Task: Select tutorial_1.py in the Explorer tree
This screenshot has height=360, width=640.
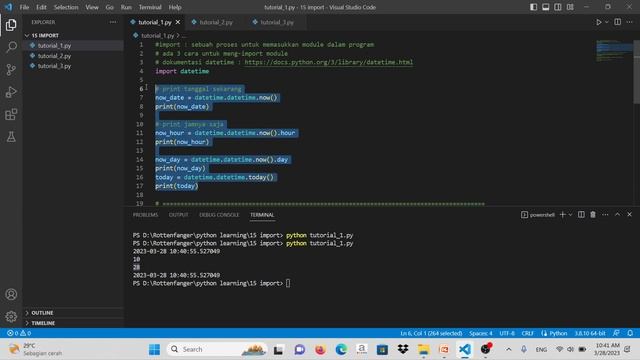Action: (73, 46)
